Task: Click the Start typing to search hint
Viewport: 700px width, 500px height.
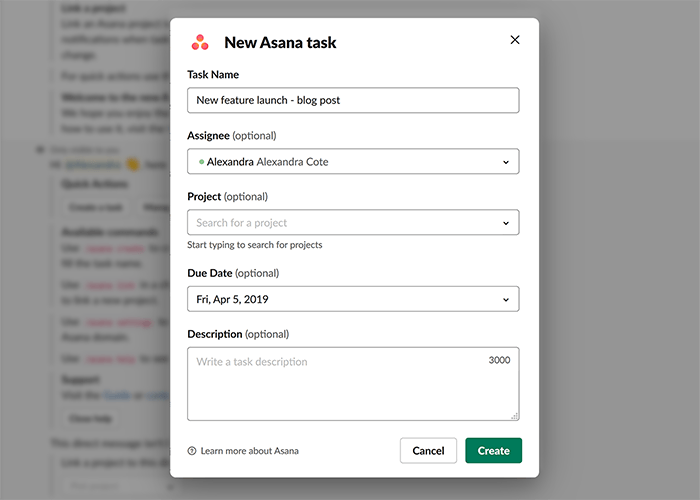Action: click(254, 245)
